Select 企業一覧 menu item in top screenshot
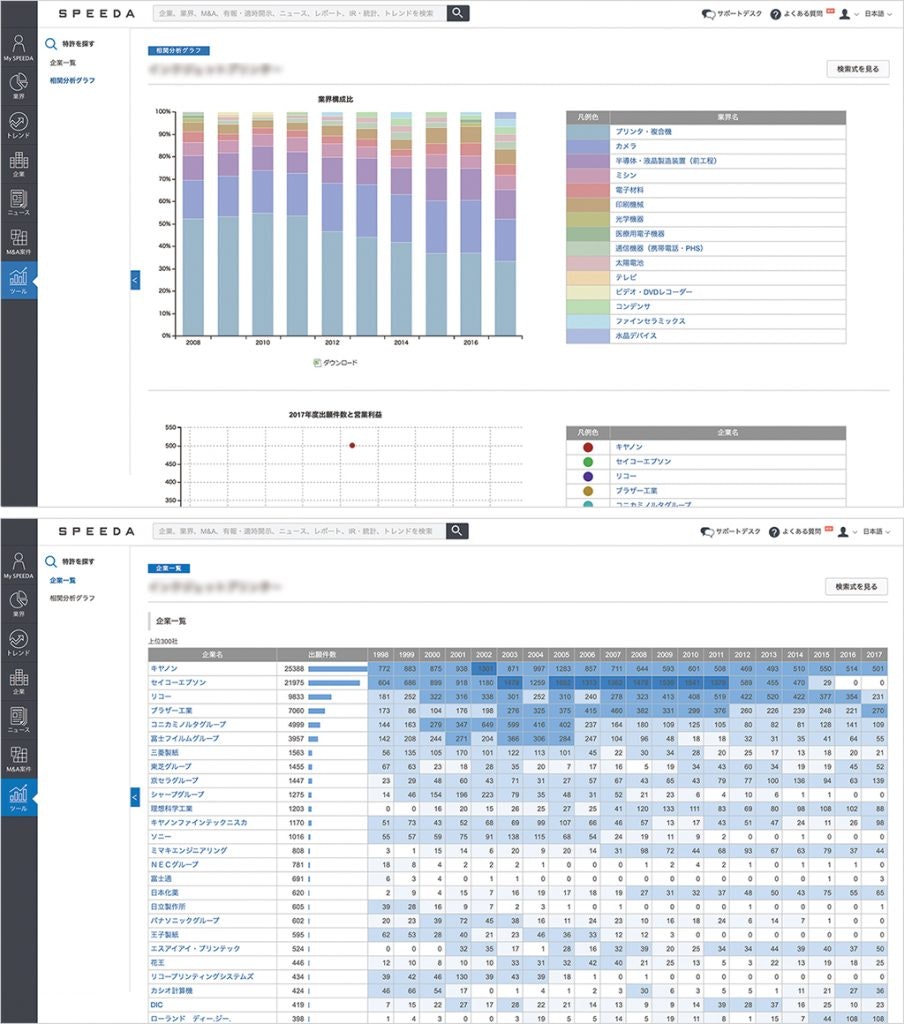 click(x=63, y=63)
